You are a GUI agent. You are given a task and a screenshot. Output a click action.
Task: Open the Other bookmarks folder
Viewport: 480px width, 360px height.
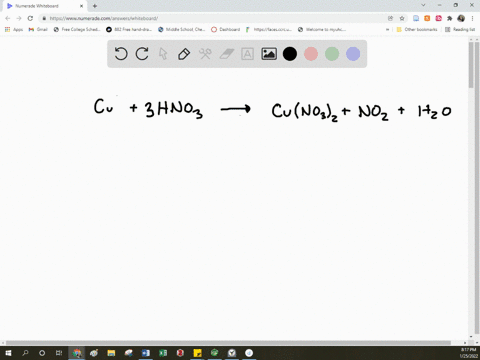[x=417, y=29]
